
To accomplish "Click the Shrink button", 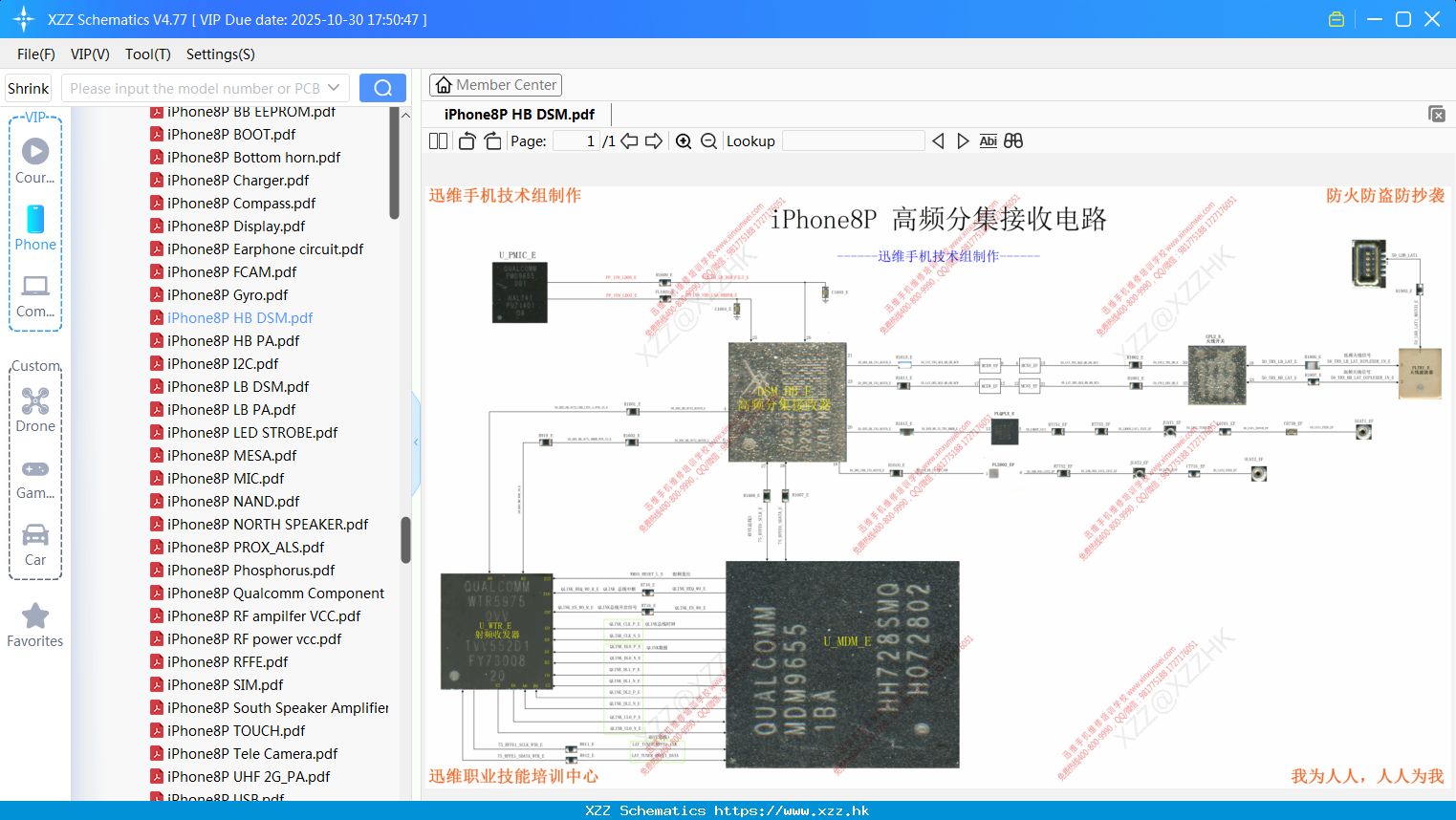I will coord(29,88).
